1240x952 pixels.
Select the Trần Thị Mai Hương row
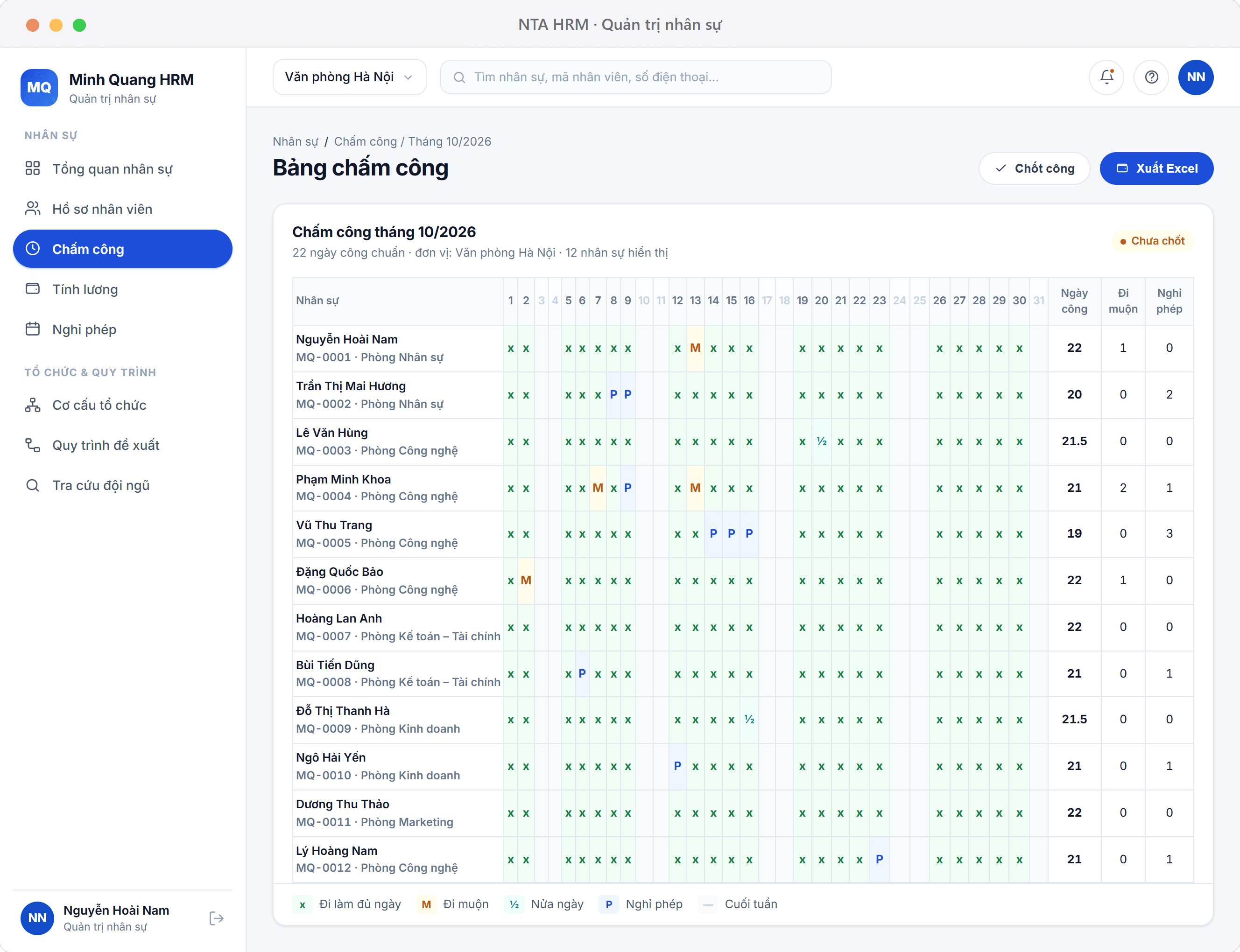[x=743, y=395]
